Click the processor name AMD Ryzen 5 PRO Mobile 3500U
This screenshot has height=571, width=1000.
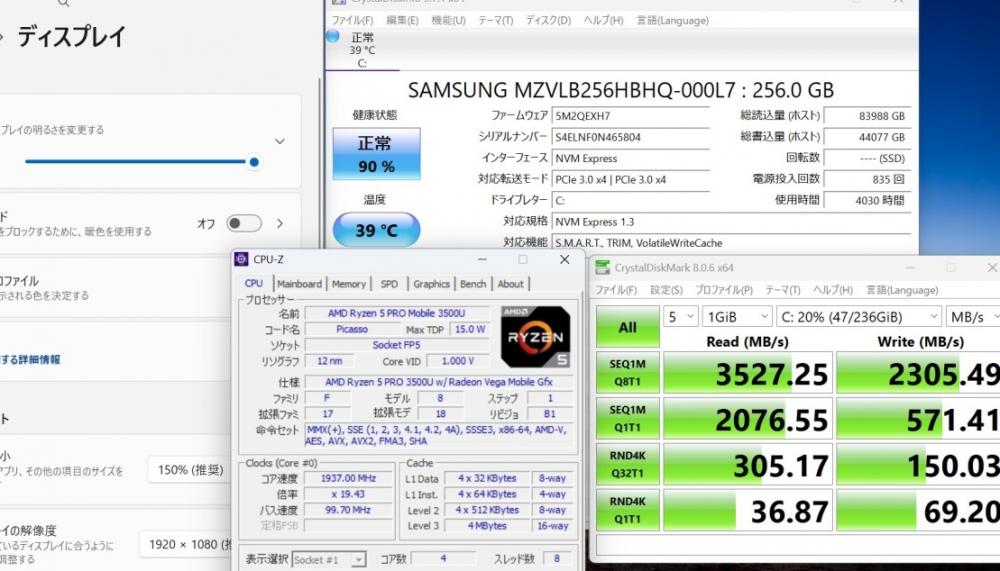pos(397,313)
